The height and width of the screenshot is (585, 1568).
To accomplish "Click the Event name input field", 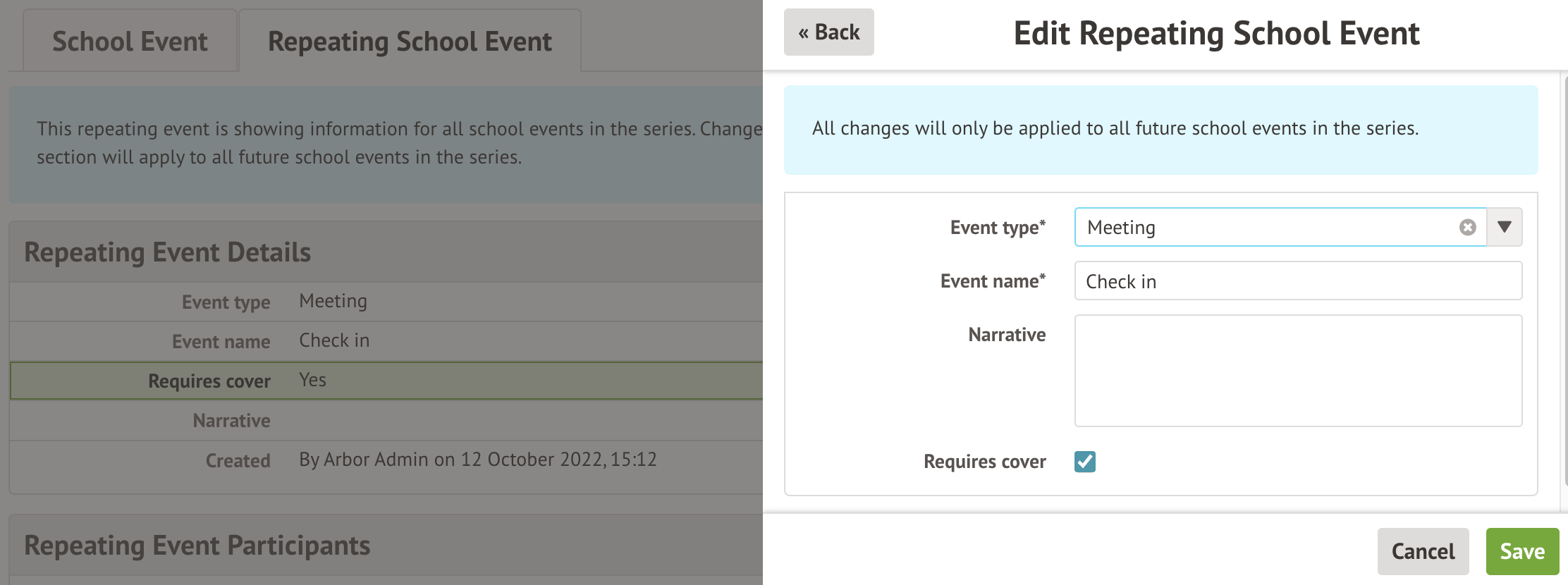I will (x=1297, y=281).
